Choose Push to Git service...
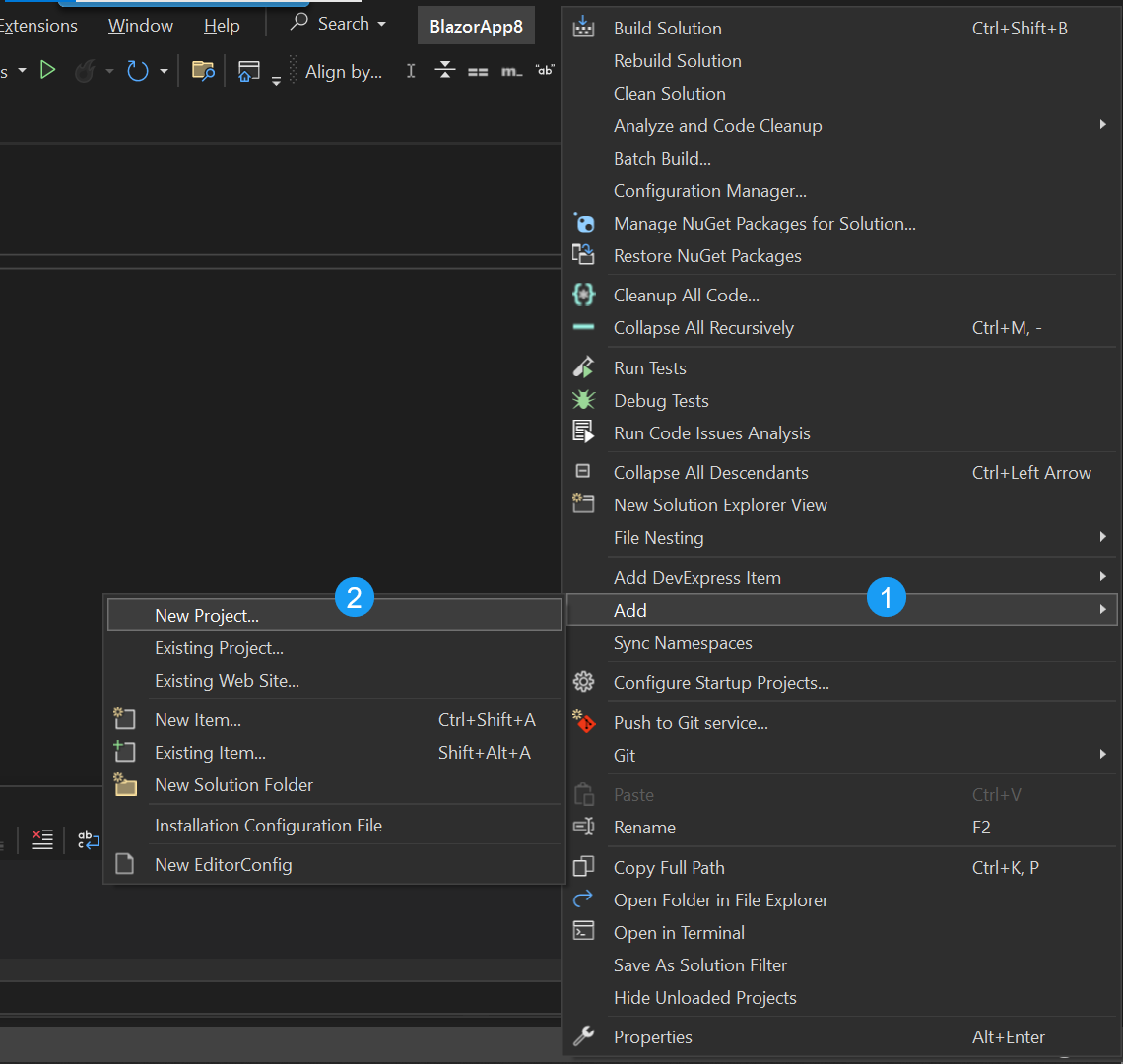 (841, 723)
